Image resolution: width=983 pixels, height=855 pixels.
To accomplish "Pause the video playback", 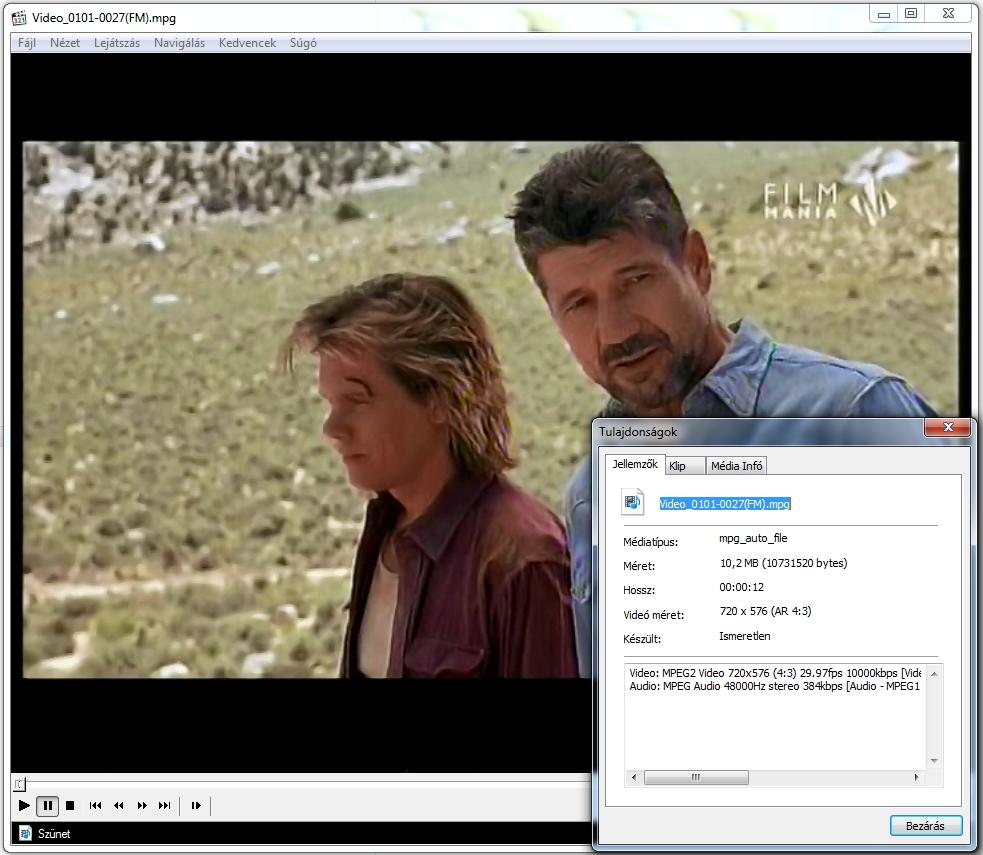I will pos(47,805).
